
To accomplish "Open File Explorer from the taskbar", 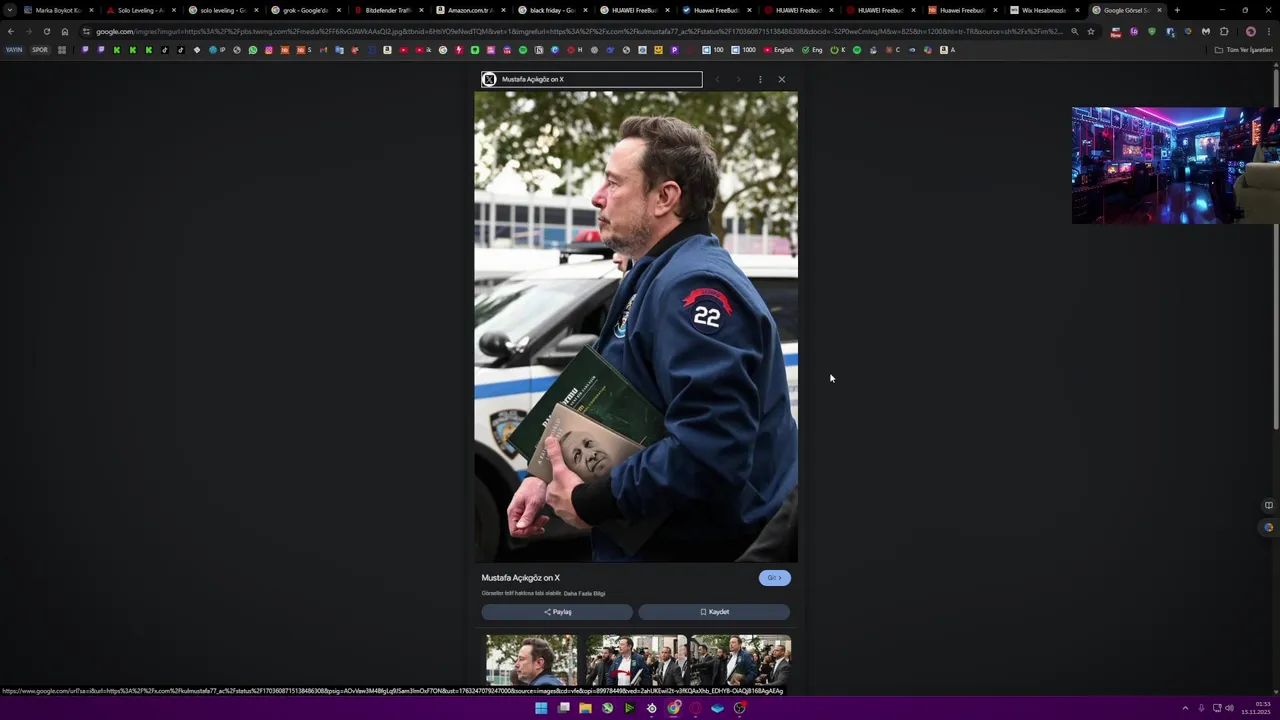I will click(585, 708).
